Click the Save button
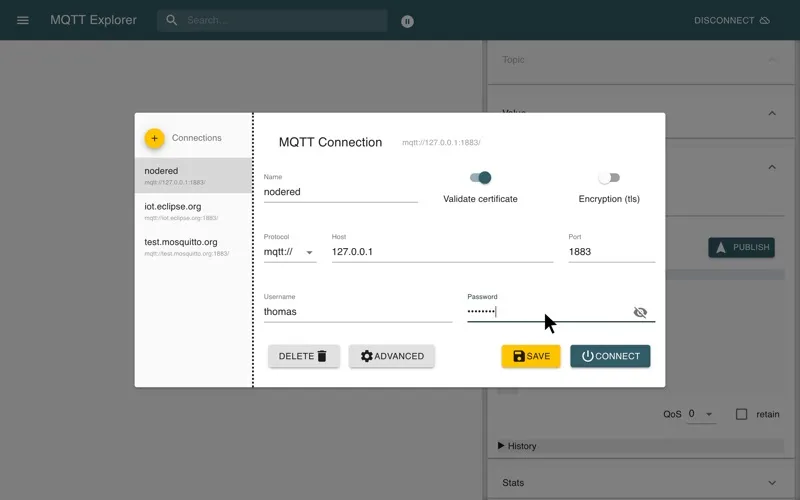 tap(531, 356)
